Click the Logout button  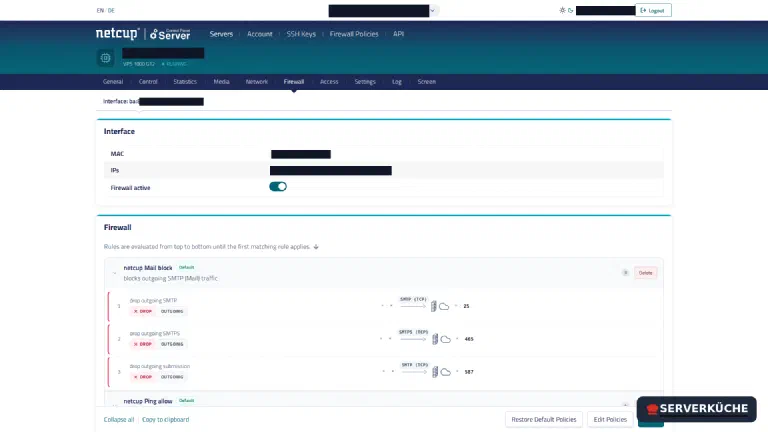[653, 10]
